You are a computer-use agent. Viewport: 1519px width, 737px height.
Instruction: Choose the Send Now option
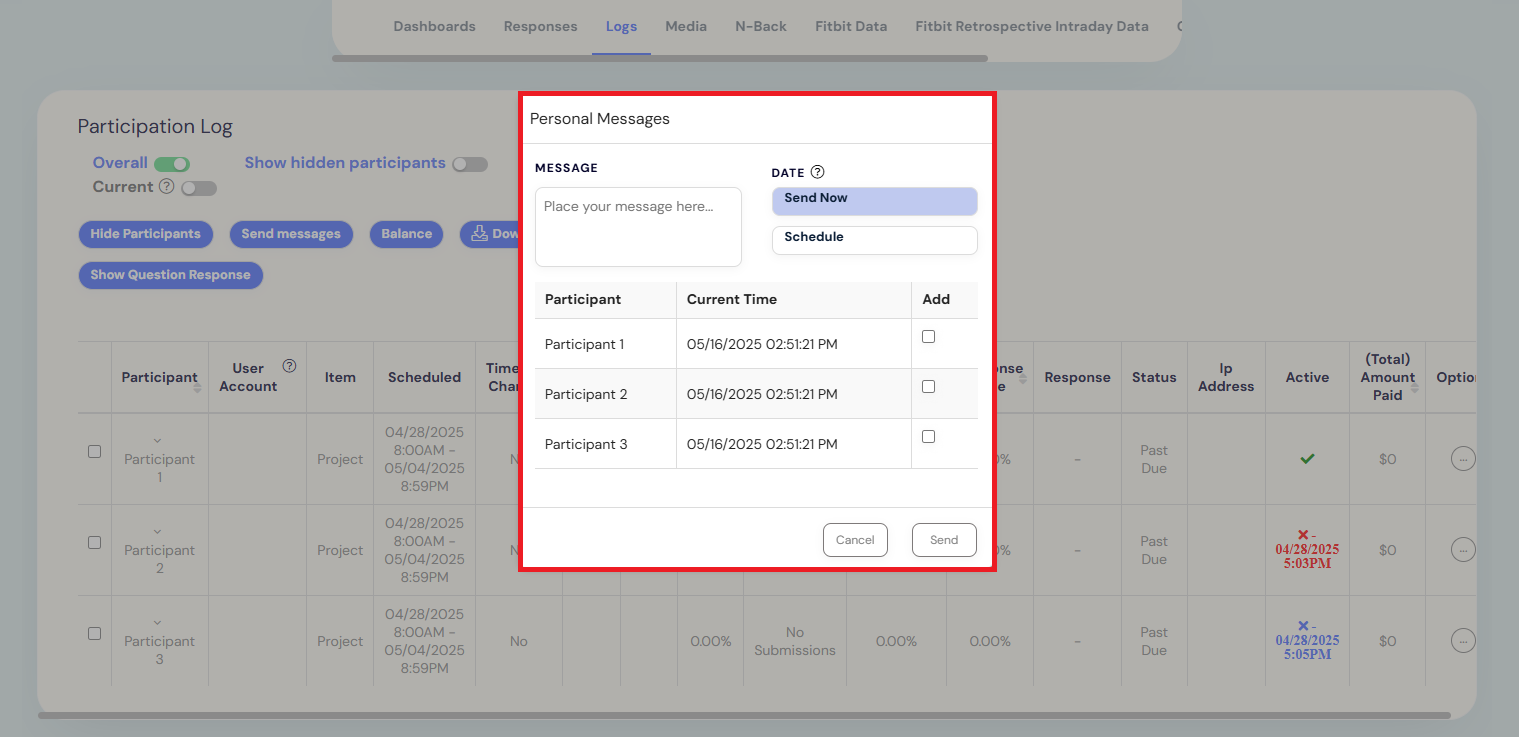(874, 201)
